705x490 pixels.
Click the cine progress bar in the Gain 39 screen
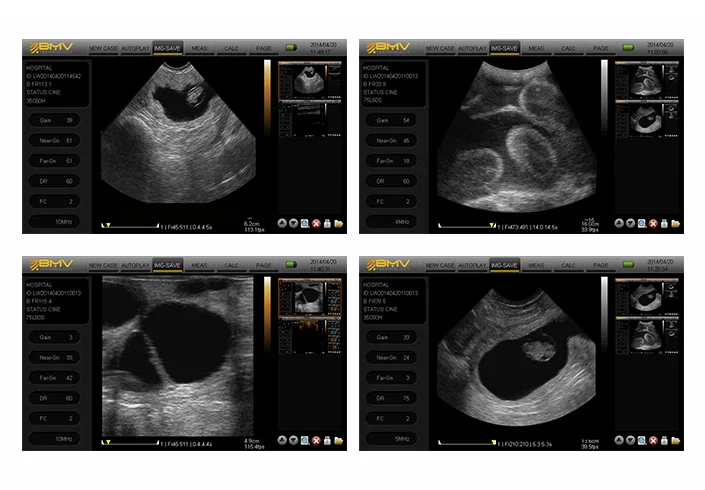[x=130, y=225]
